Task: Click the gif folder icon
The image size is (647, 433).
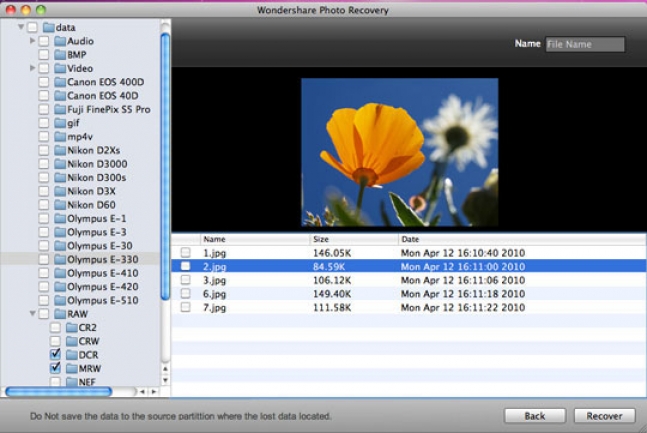Action: coord(60,123)
